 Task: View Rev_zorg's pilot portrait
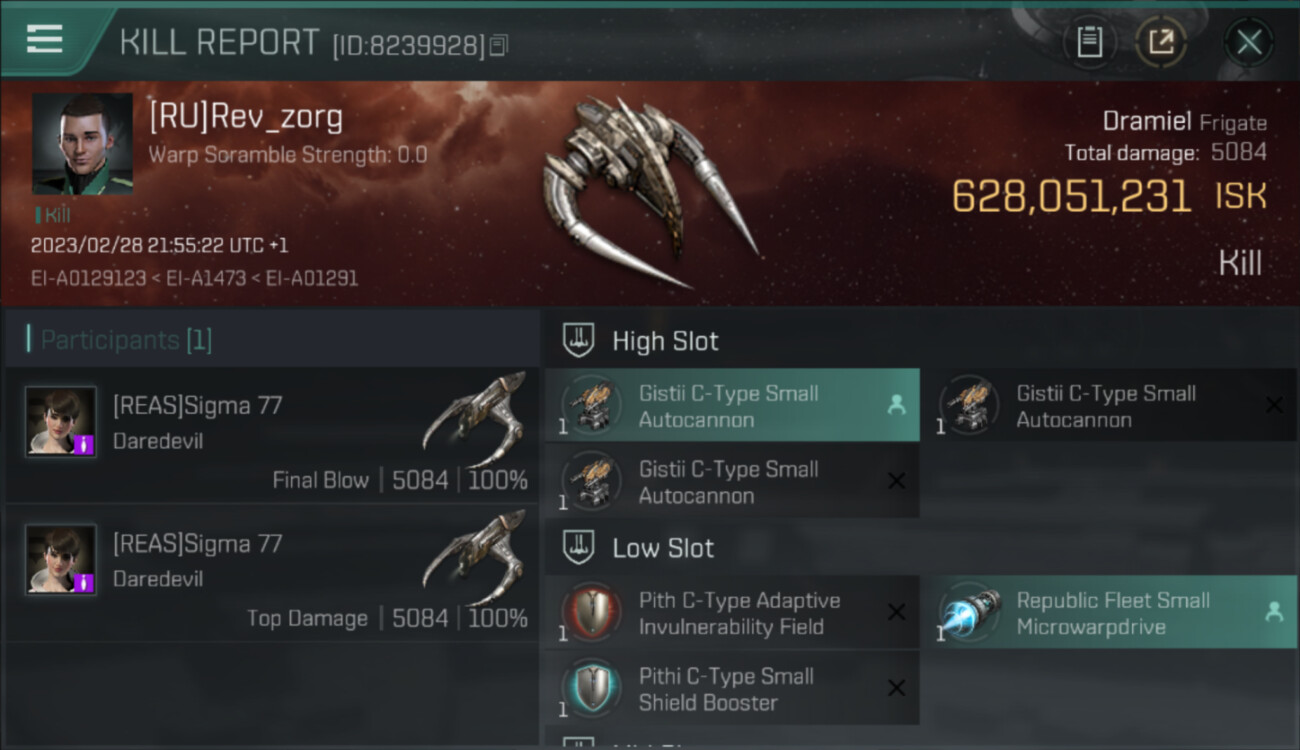[x=82, y=144]
